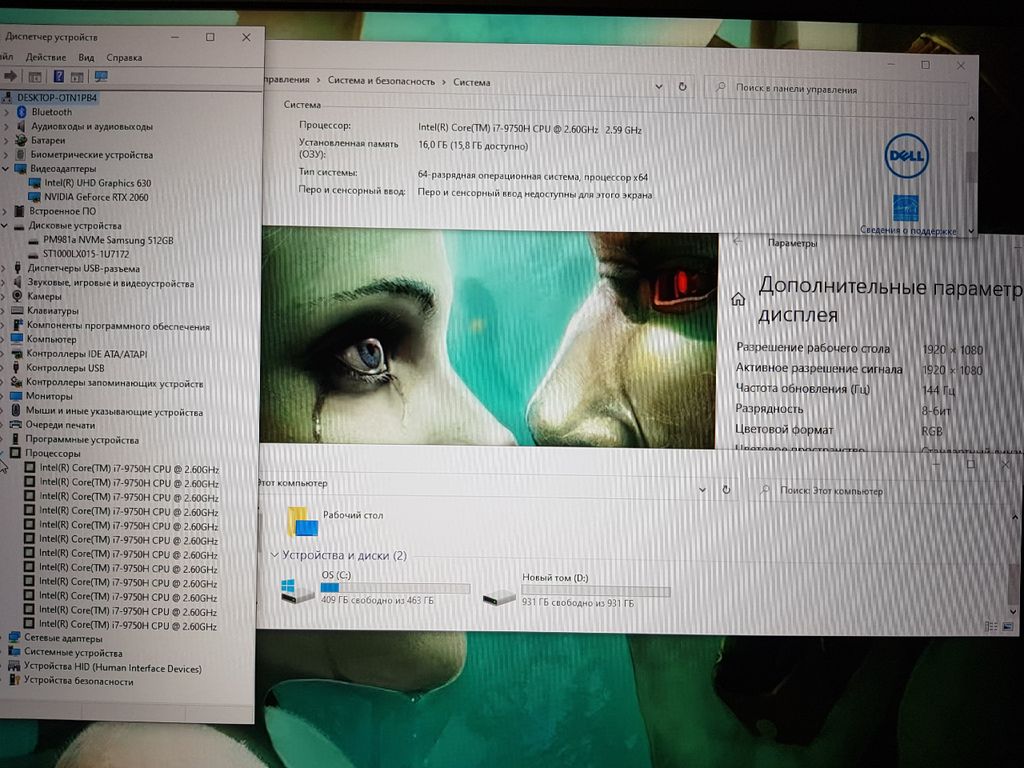The image size is (1024, 768).
Task: Open the Рабочий стол folder icon
Action: [303, 521]
